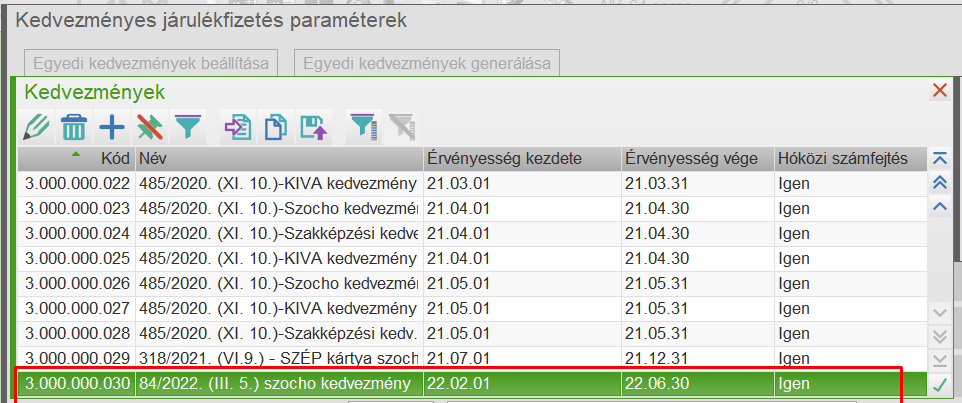The width and height of the screenshot is (962, 403).
Task: Jump to the first record arrow
Action: [x=939, y=158]
